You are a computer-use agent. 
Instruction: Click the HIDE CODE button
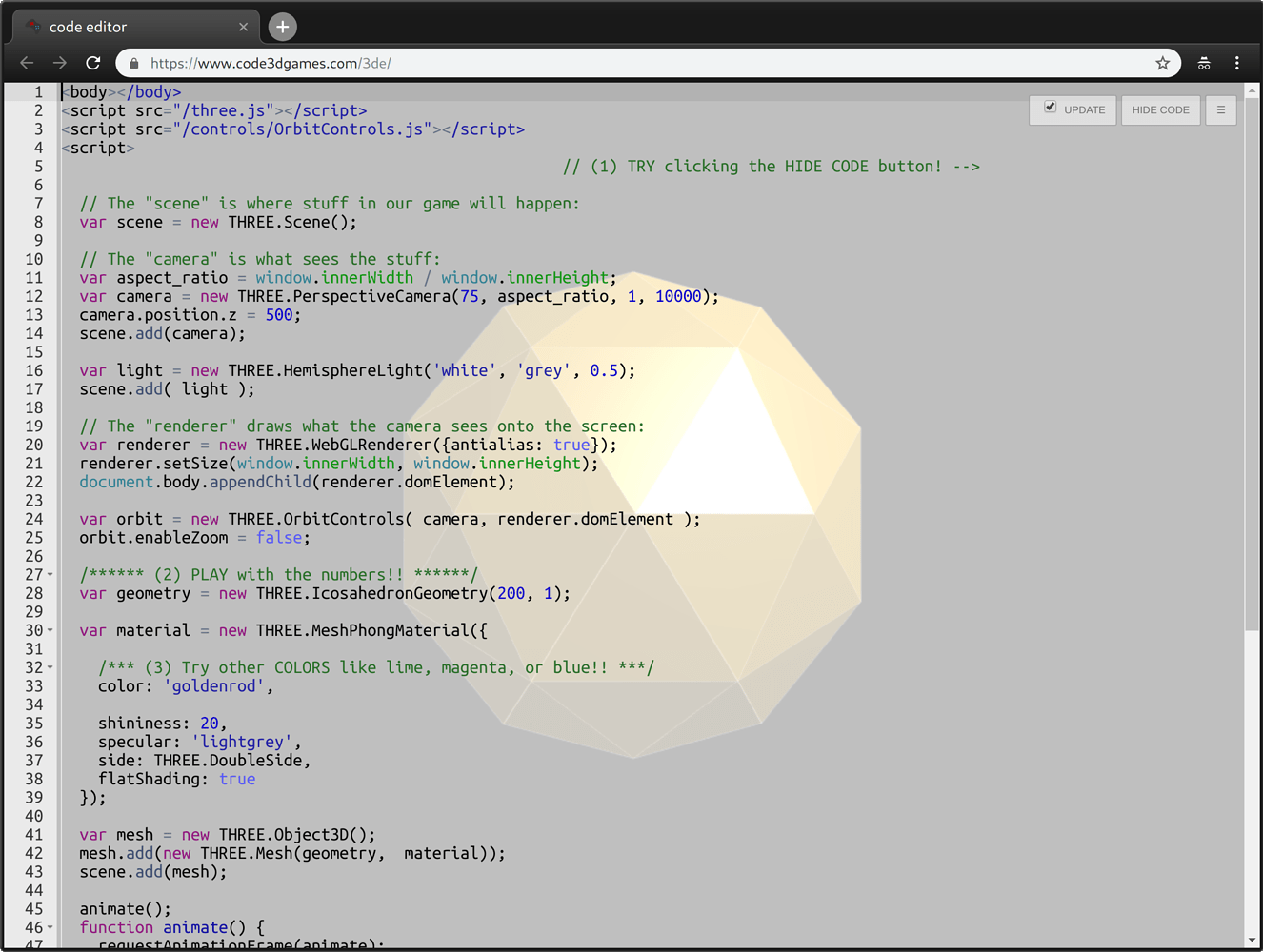point(1160,109)
